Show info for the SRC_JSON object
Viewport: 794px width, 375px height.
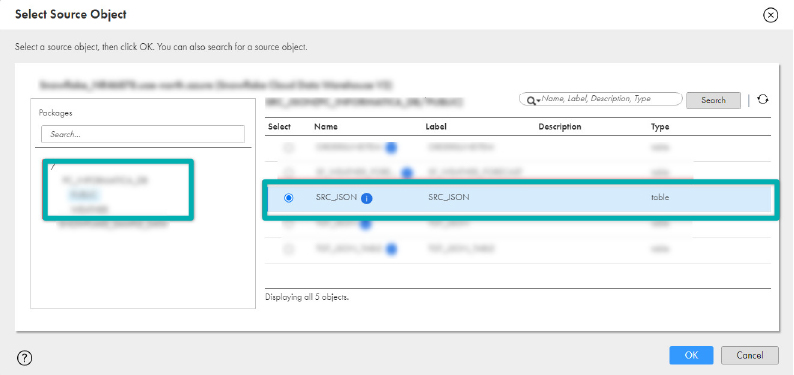[x=367, y=198]
